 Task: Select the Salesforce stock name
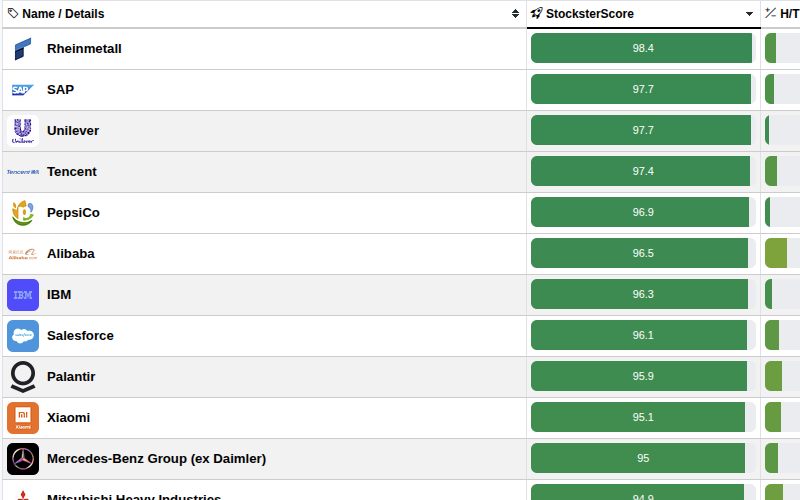[x=80, y=336]
